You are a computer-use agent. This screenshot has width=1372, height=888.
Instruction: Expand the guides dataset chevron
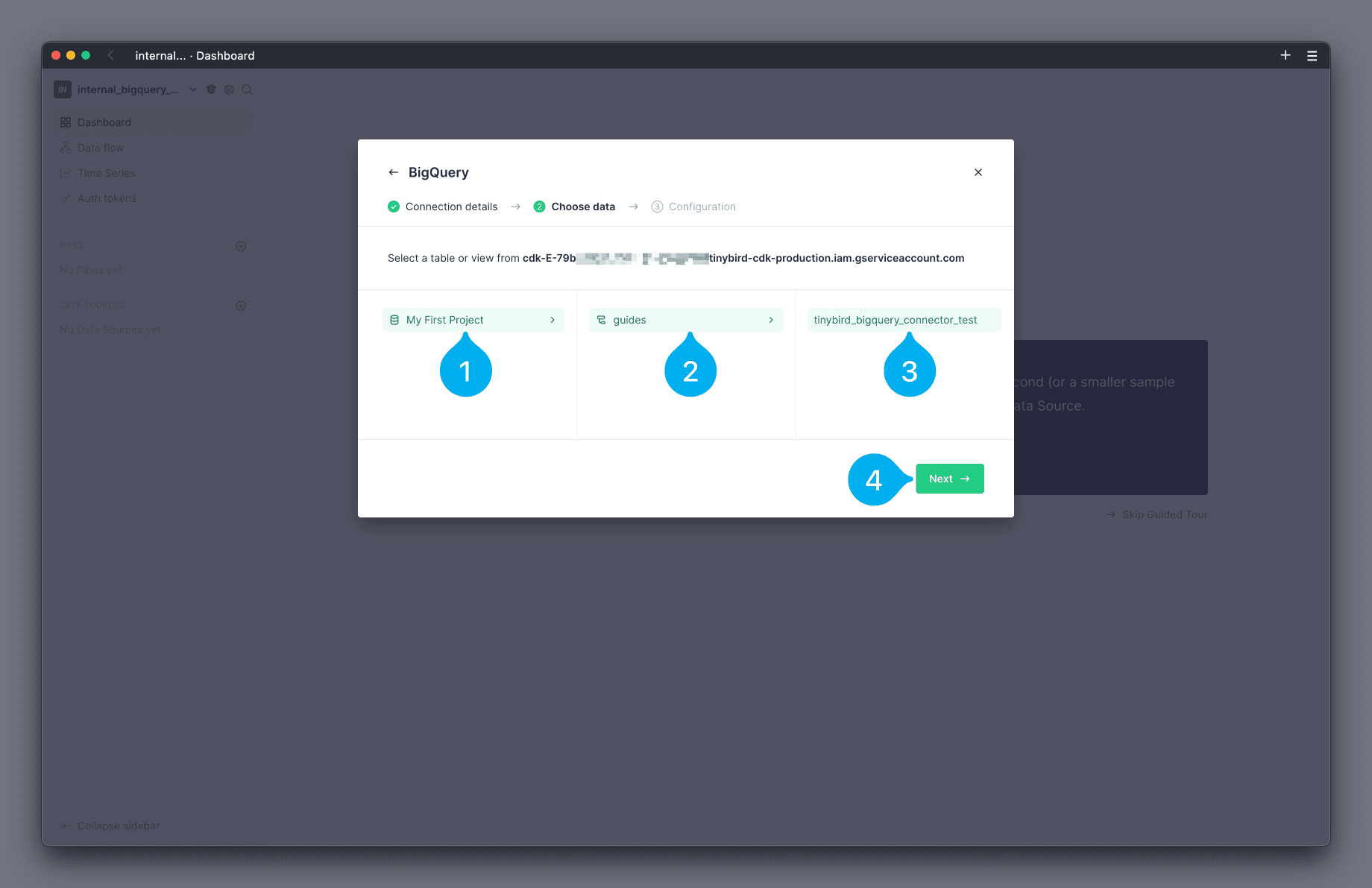coord(771,320)
